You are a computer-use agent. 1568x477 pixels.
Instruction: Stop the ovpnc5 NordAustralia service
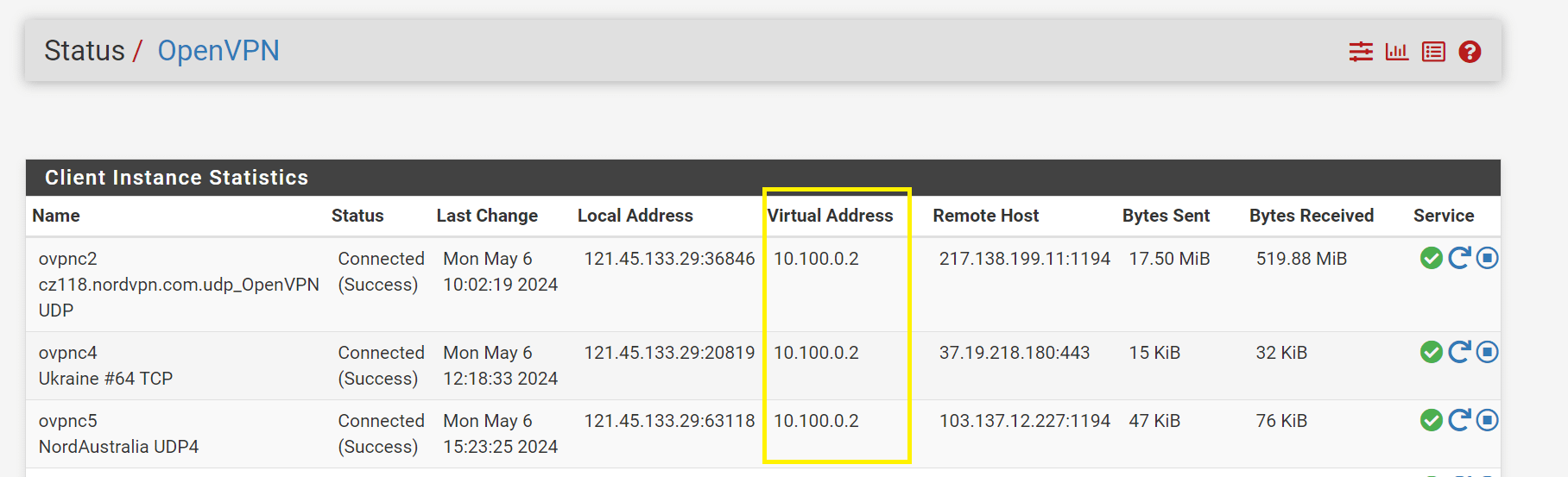coord(1487,420)
